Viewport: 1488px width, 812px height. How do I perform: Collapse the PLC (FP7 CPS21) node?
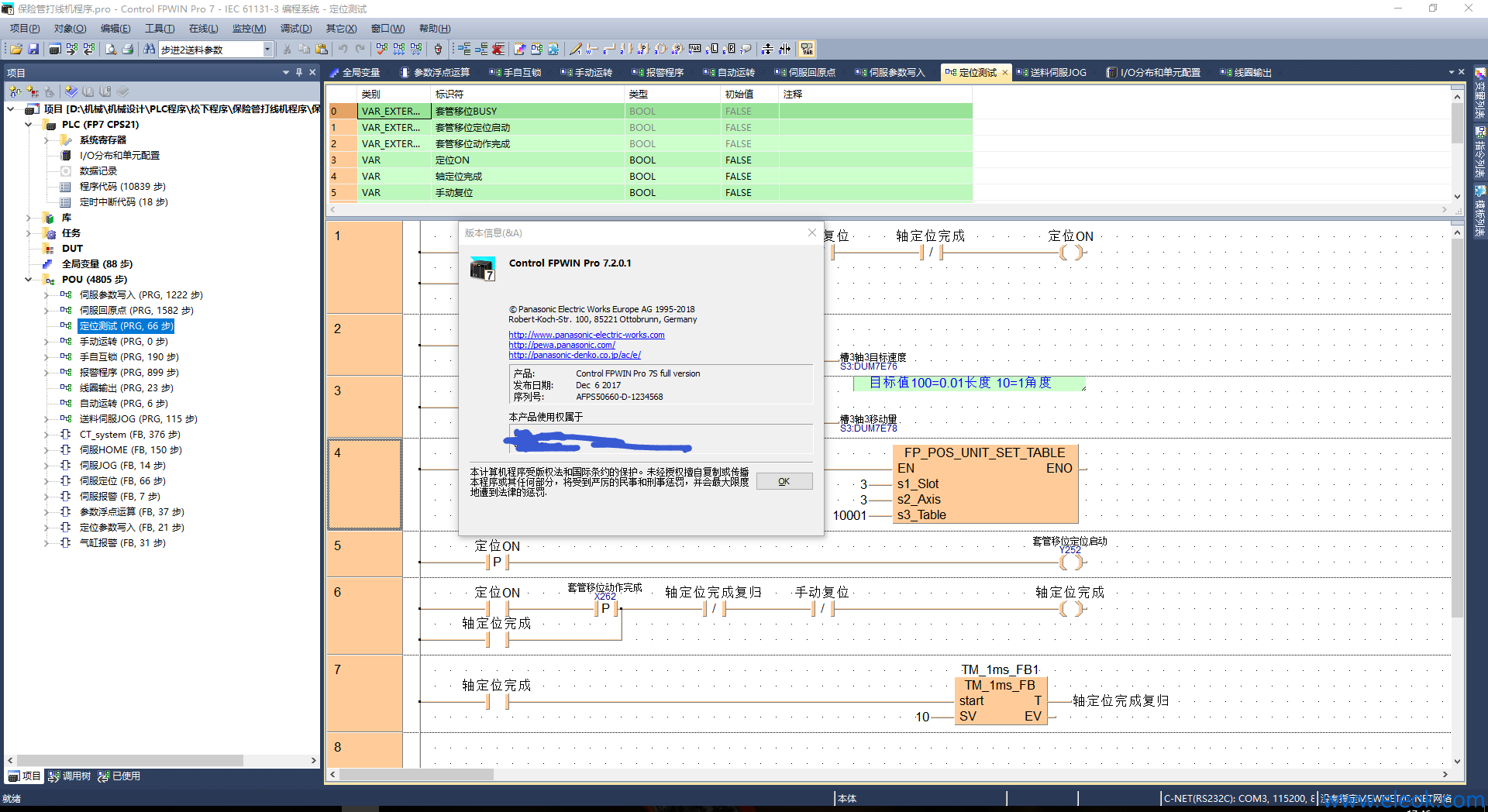[29, 125]
